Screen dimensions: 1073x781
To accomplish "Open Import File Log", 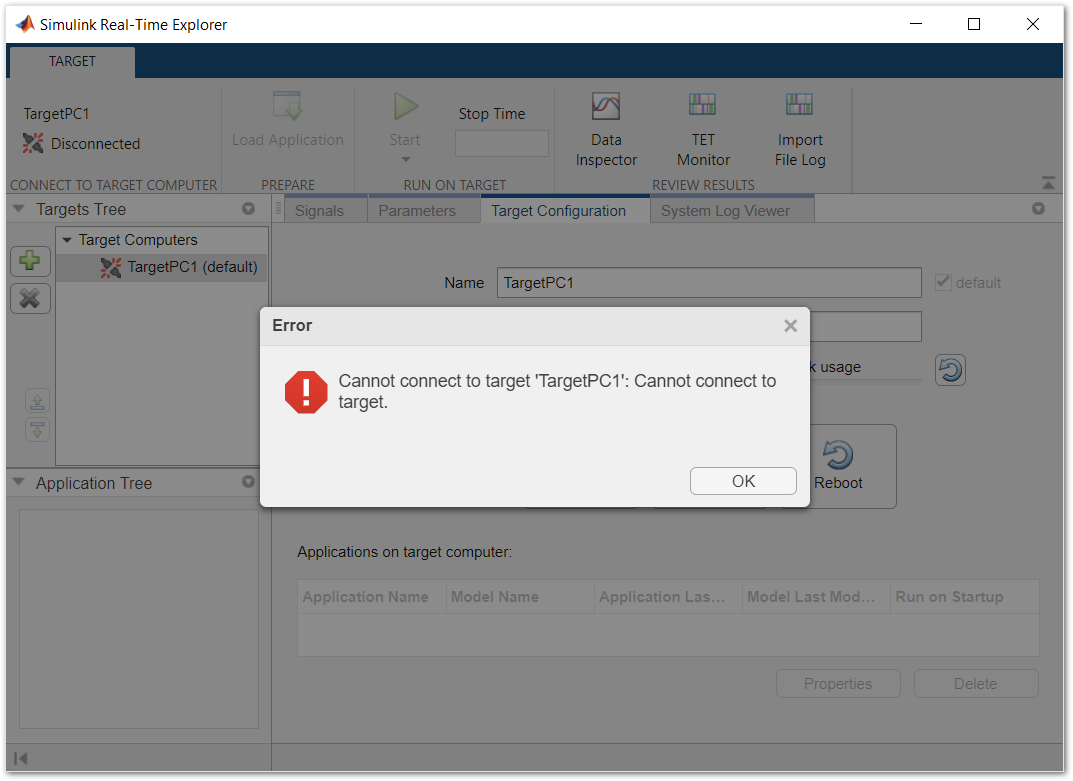I will tap(800, 130).
